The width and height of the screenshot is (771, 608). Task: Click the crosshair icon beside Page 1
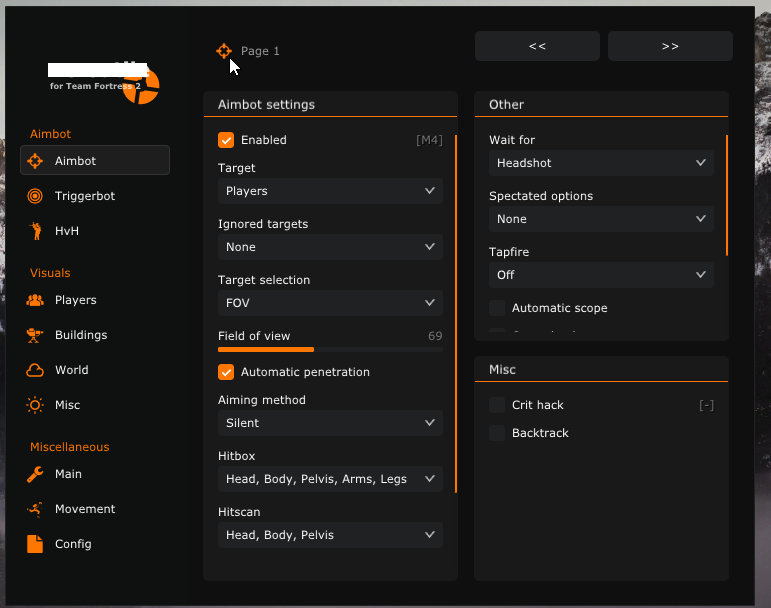(224, 51)
